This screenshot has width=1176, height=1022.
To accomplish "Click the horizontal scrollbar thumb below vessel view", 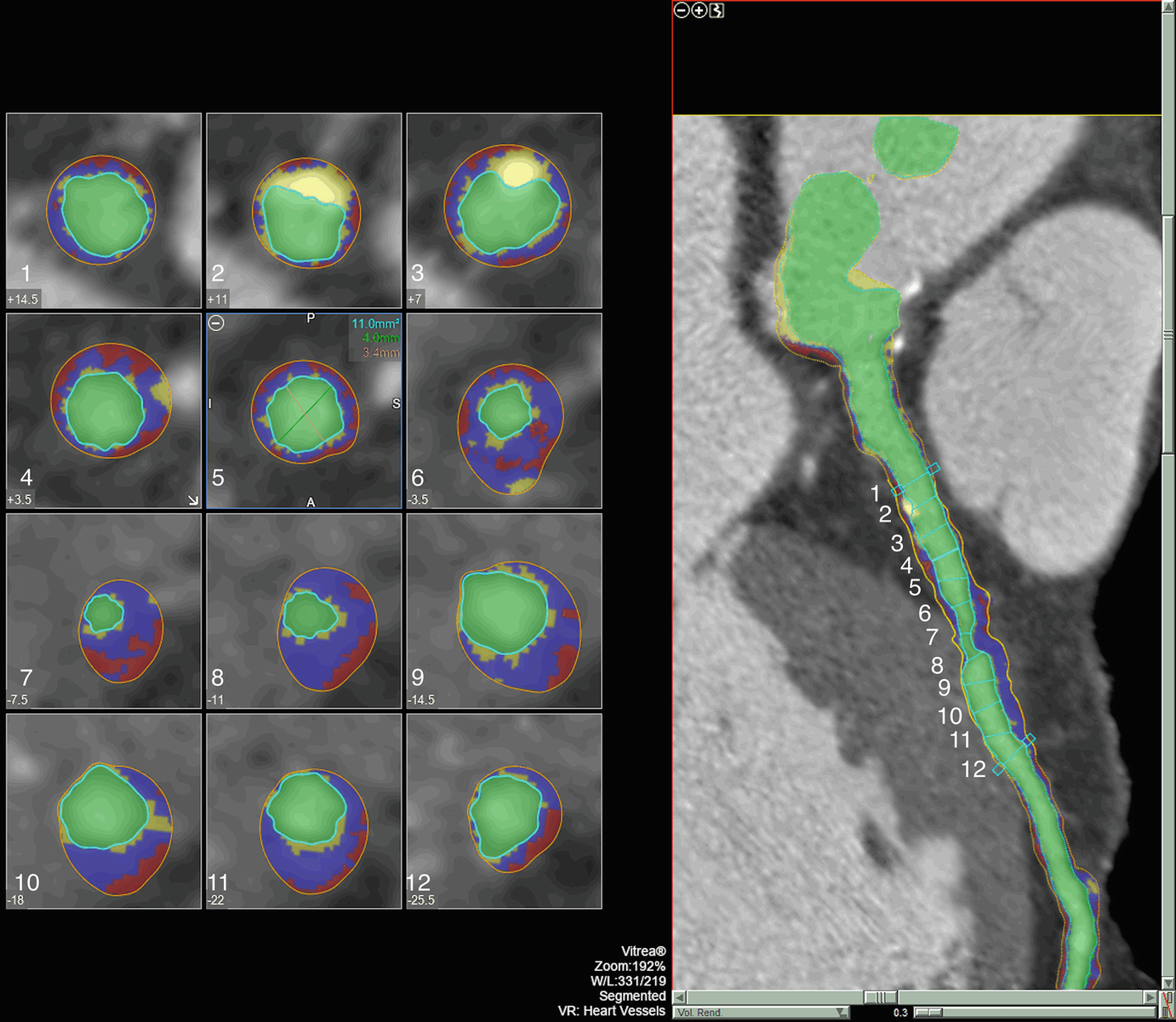I will tap(881, 997).
